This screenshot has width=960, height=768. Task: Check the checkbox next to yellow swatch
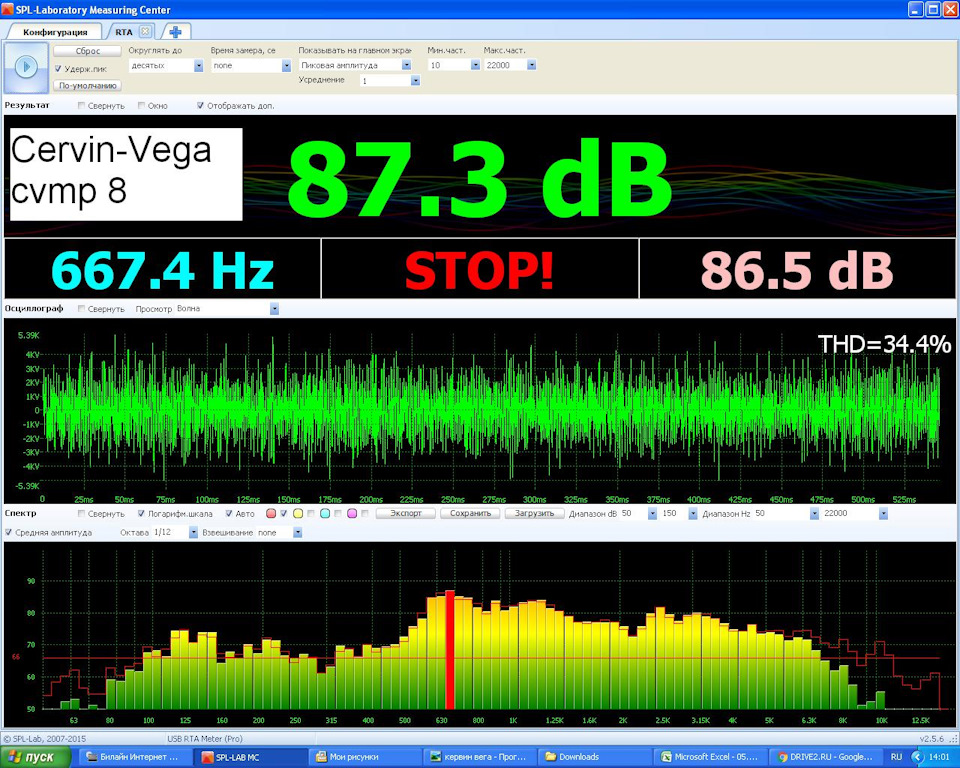tap(310, 513)
